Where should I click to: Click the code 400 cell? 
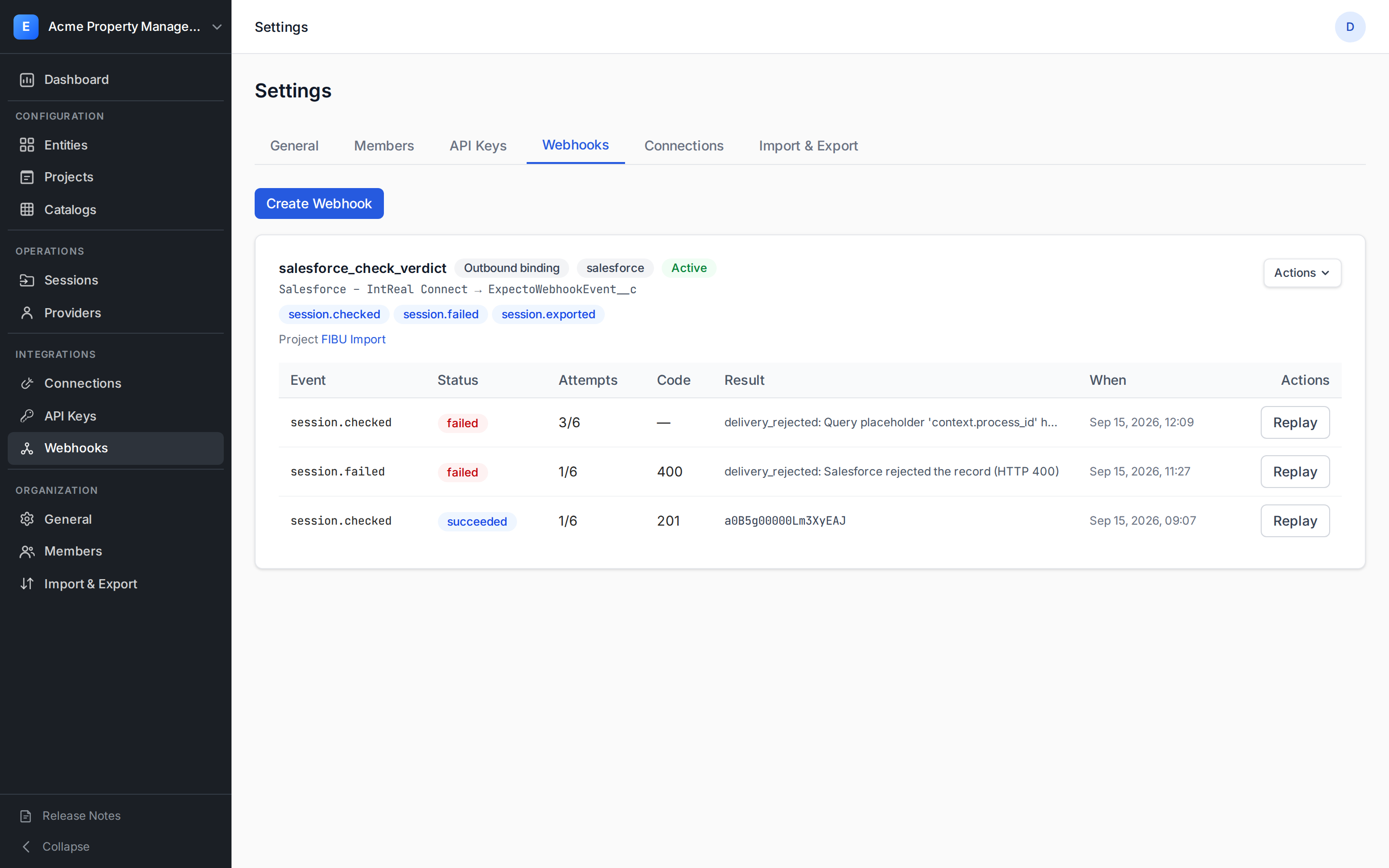(669, 472)
